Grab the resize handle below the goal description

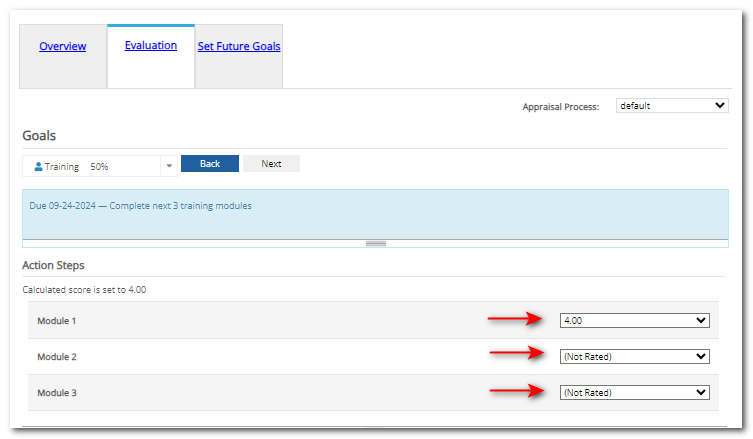tap(375, 243)
